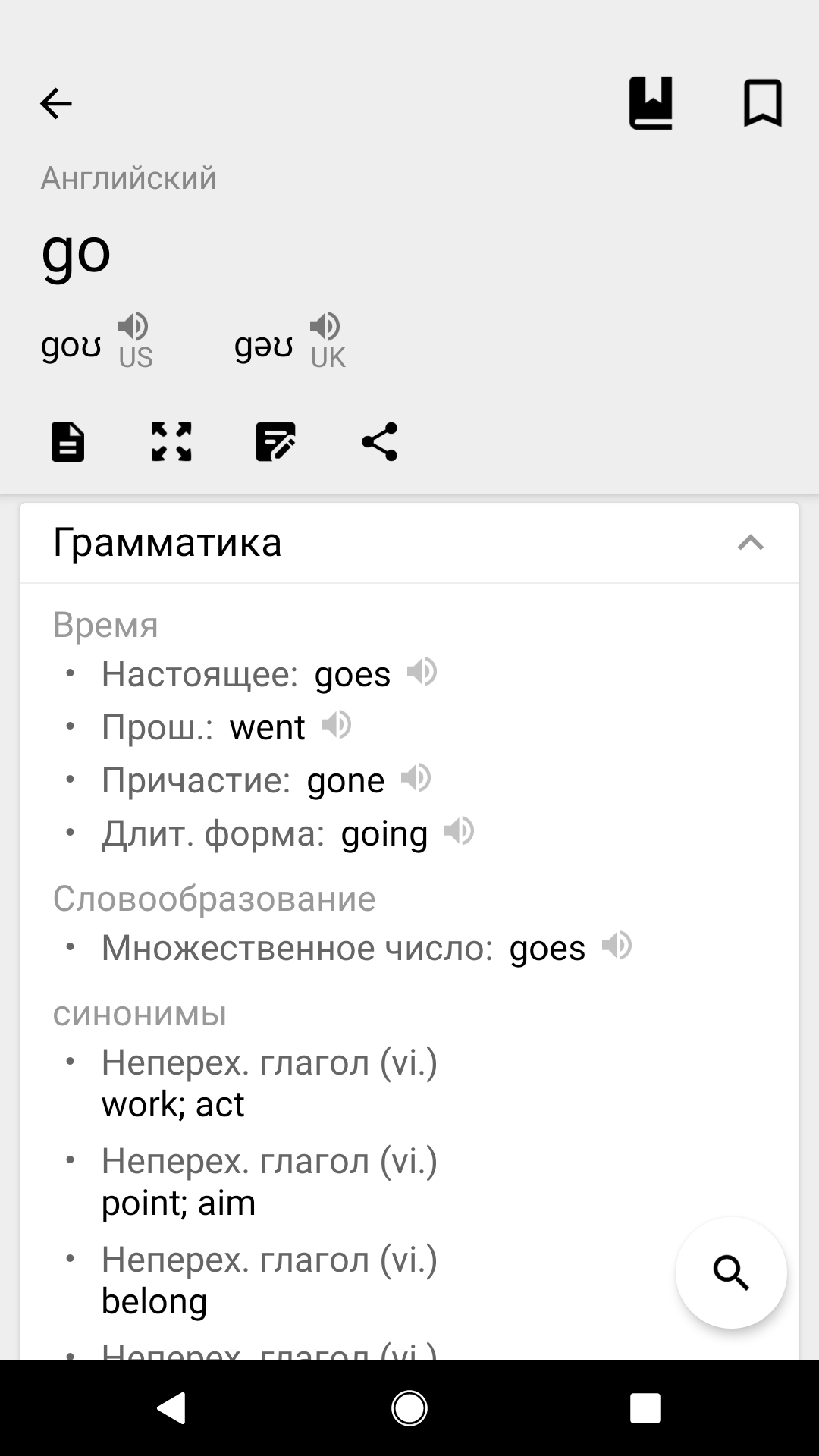Tap the synonym belong
819x1456 pixels.
tap(154, 1301)
